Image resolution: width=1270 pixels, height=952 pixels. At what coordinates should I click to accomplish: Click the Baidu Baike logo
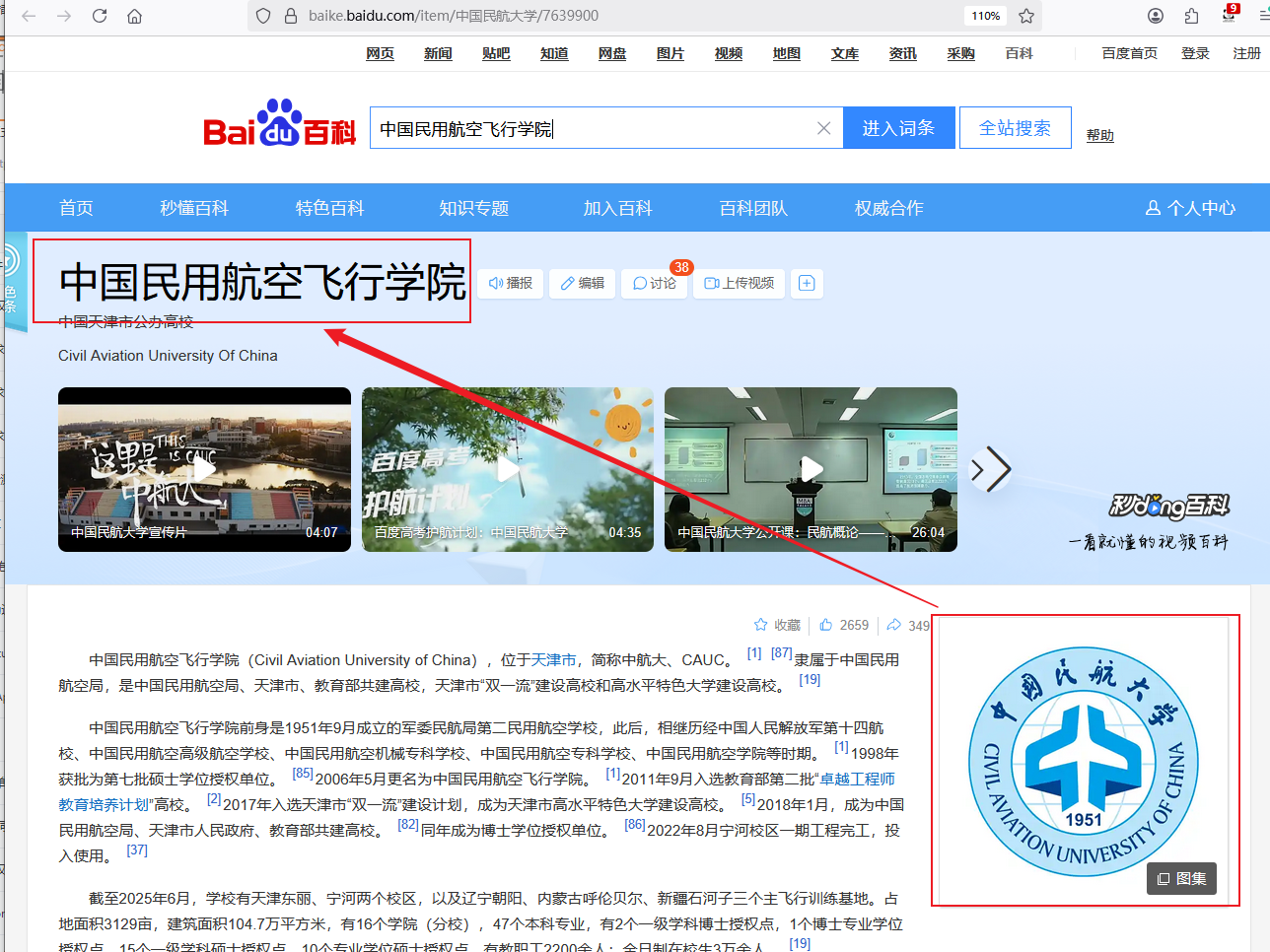[279, 125]
